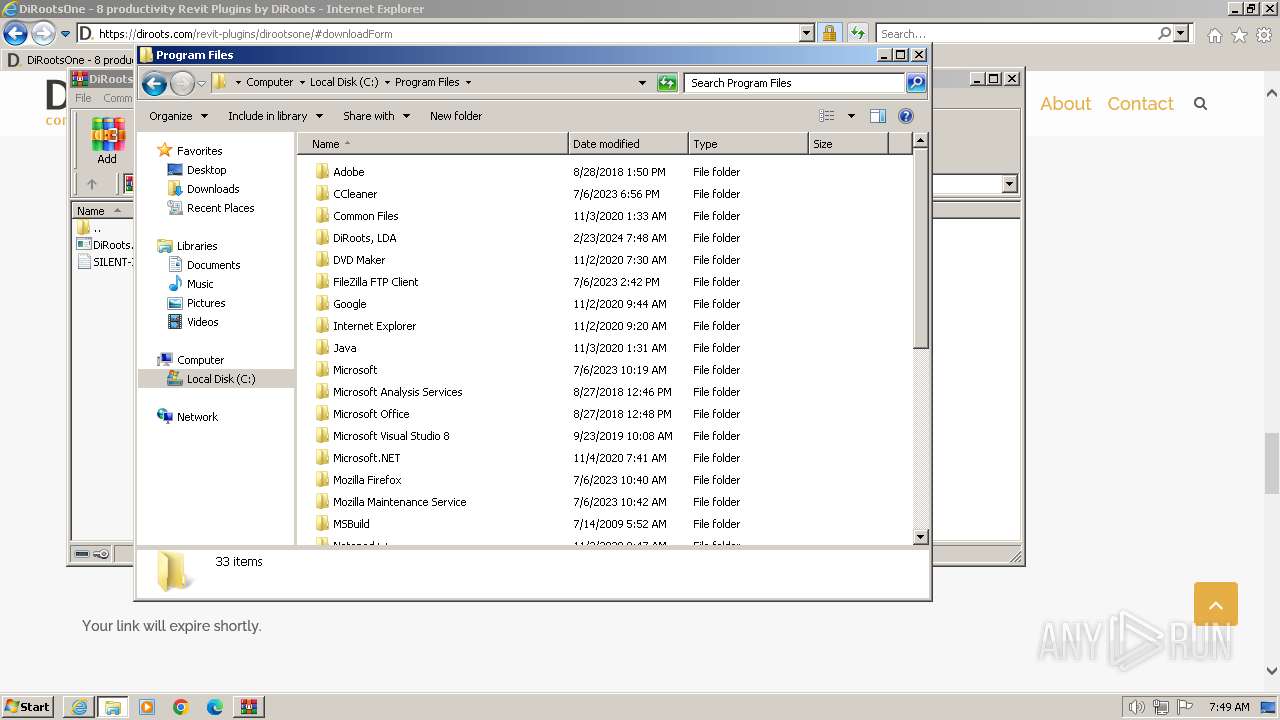1280x720 pixels.
Task: Change view using the views icon
Action: click(x=827, y=116)
